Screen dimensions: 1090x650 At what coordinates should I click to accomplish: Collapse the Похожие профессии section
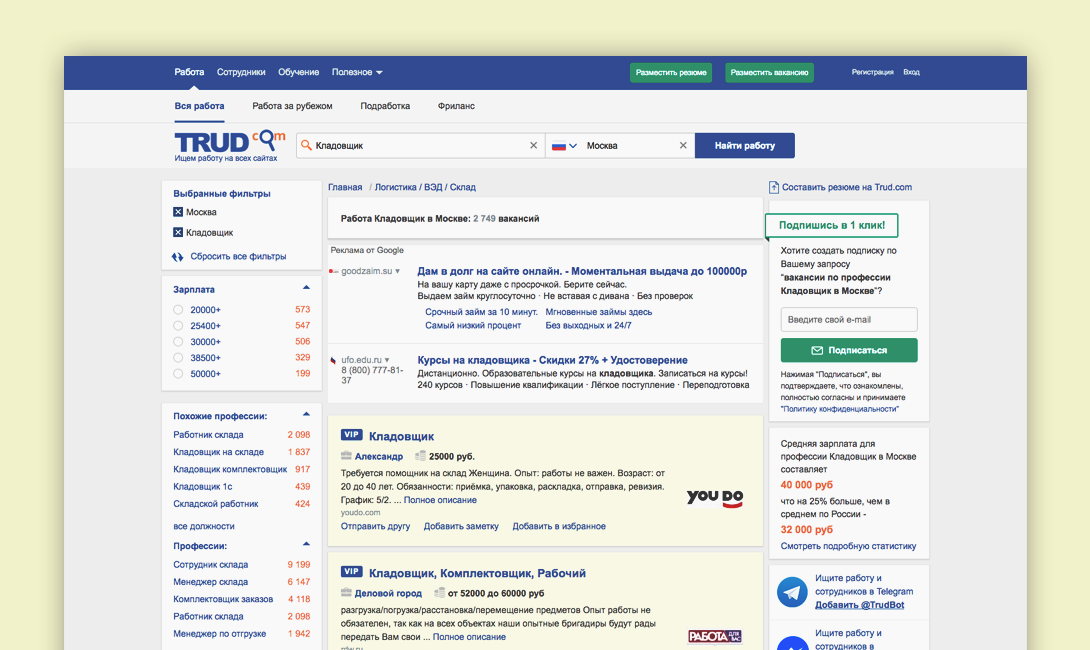click(x=306, y=414)
